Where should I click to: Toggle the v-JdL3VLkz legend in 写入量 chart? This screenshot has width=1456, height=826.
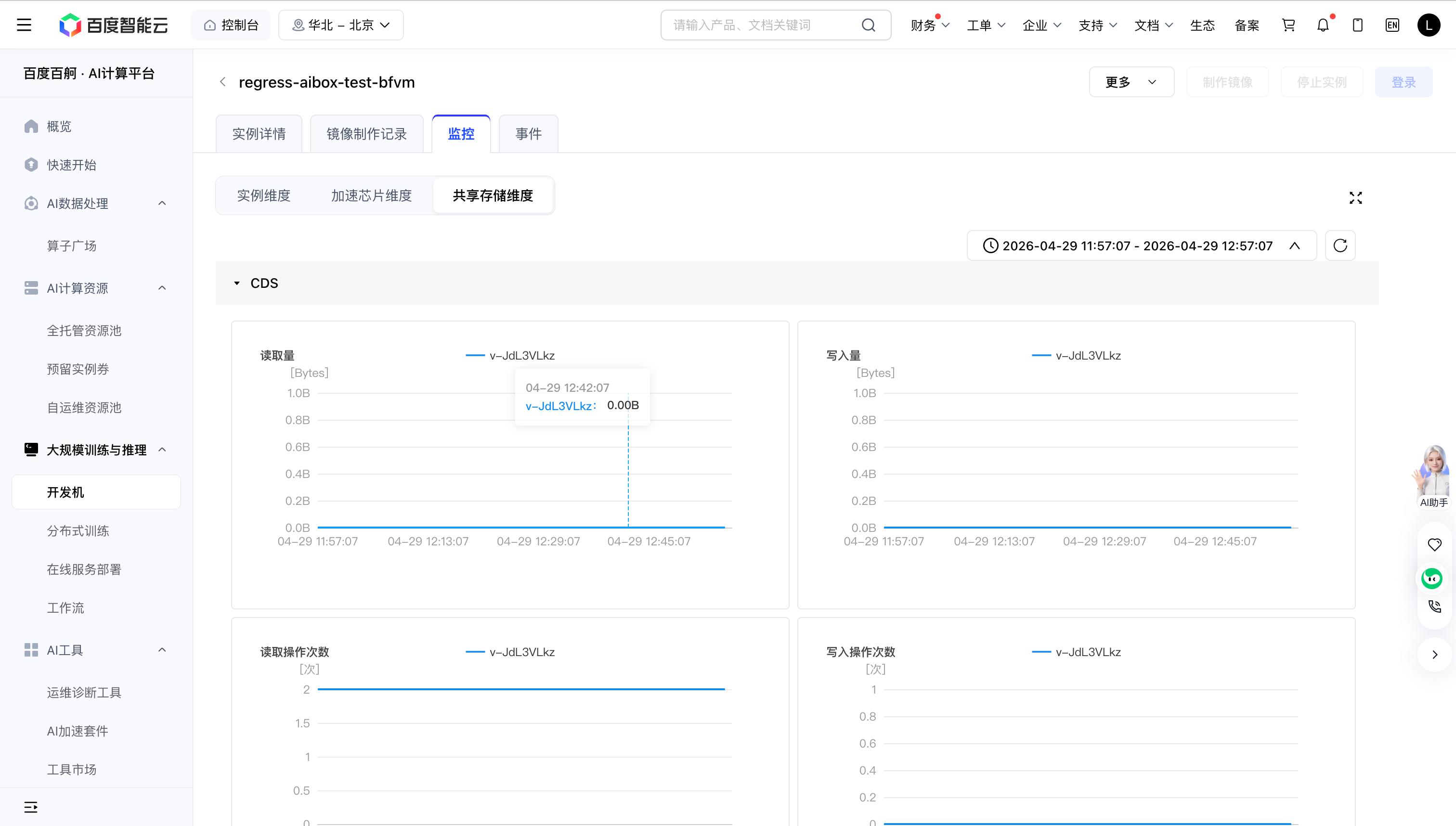1076,356
